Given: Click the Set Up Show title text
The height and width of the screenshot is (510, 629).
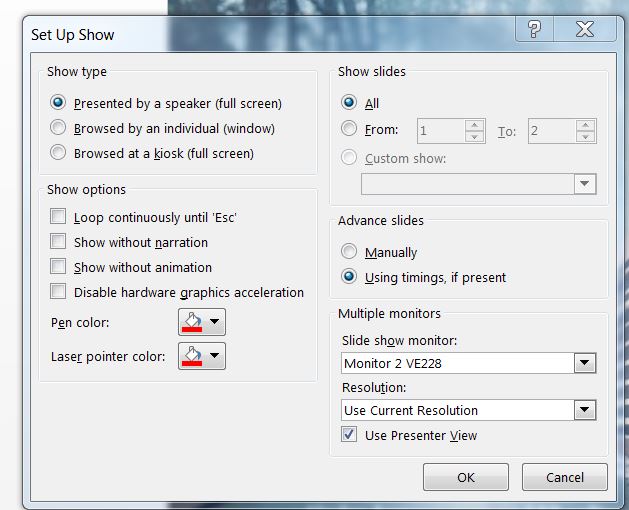Looking at the screenshot, I should point(73,35).
